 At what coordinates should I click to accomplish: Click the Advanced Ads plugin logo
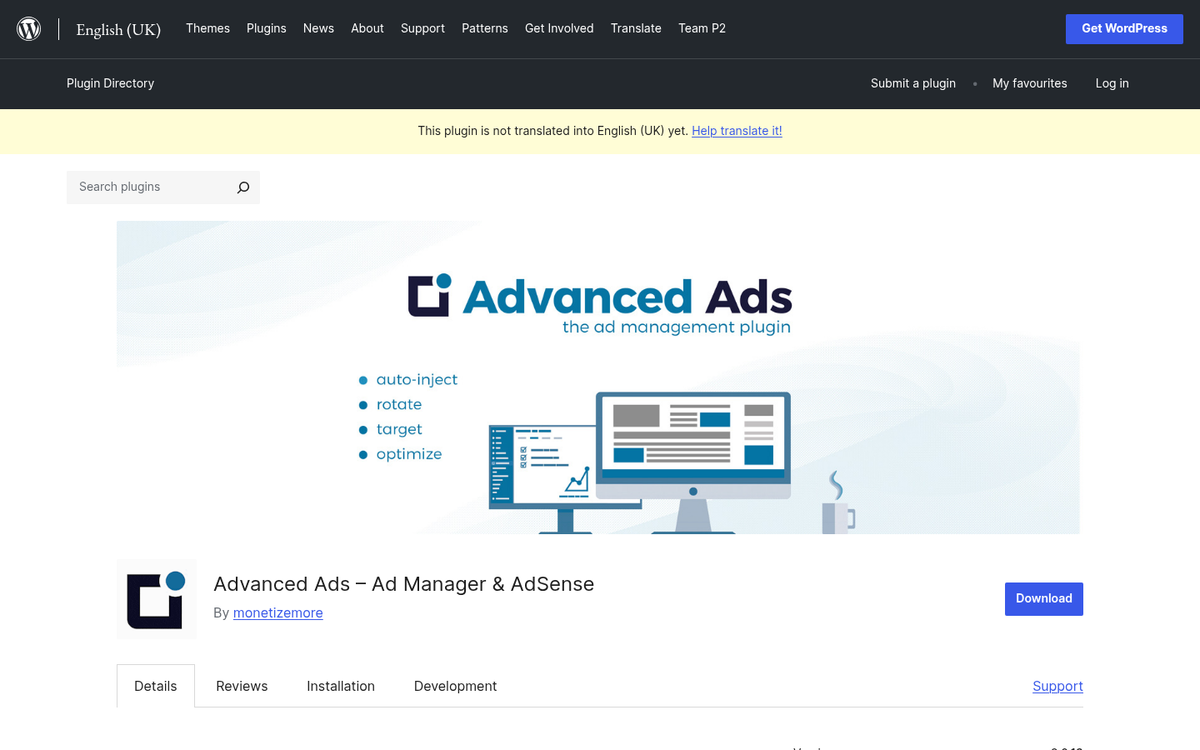156,599
